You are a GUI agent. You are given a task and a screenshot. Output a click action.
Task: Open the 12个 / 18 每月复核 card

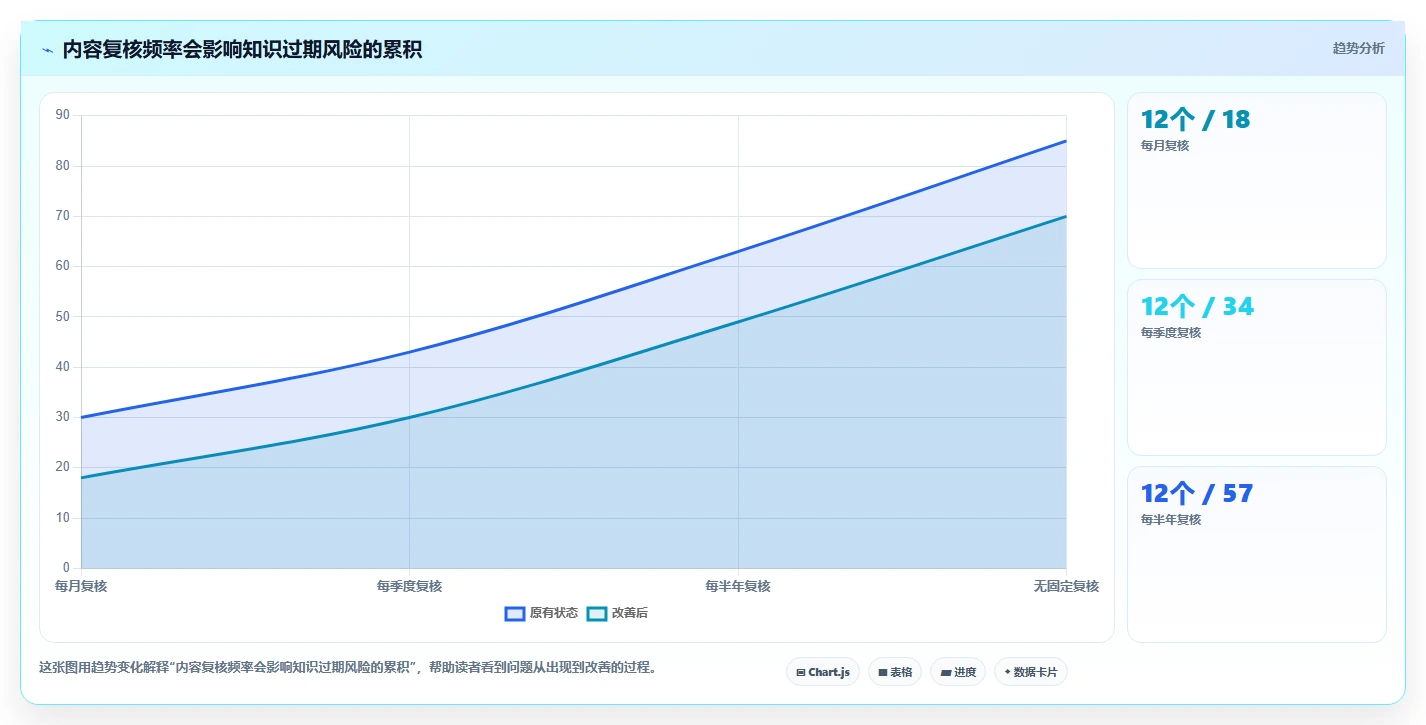tap(1256, 181)
